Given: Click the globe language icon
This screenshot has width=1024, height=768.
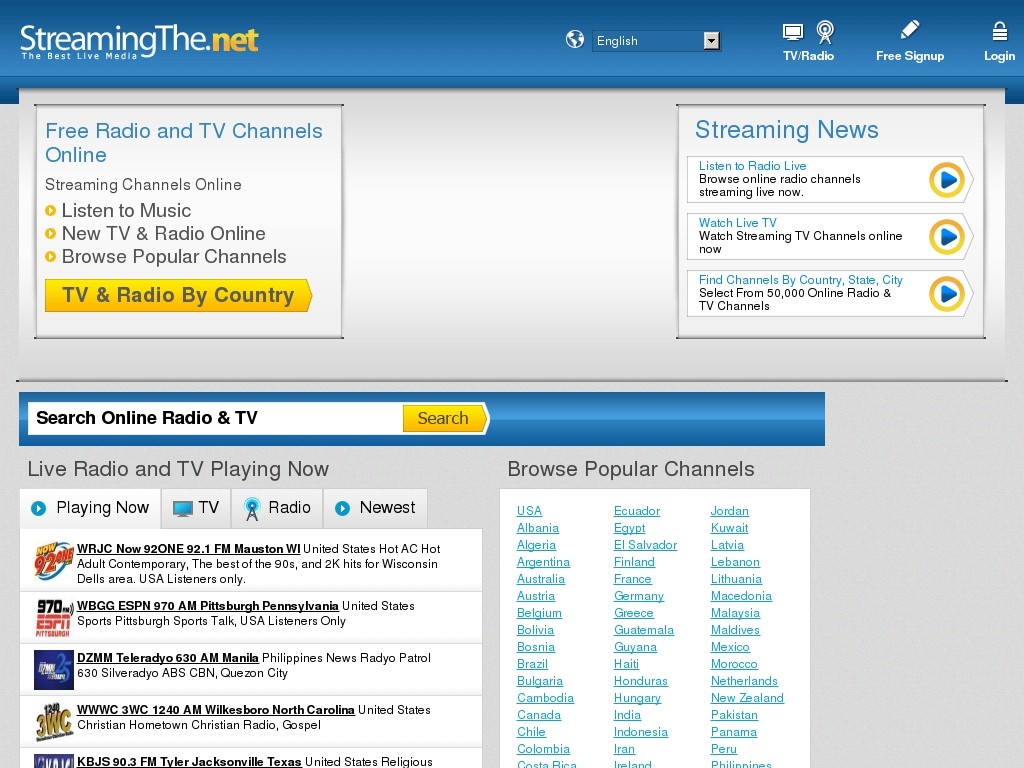Looking at the screenshot, I should point(575,40).
